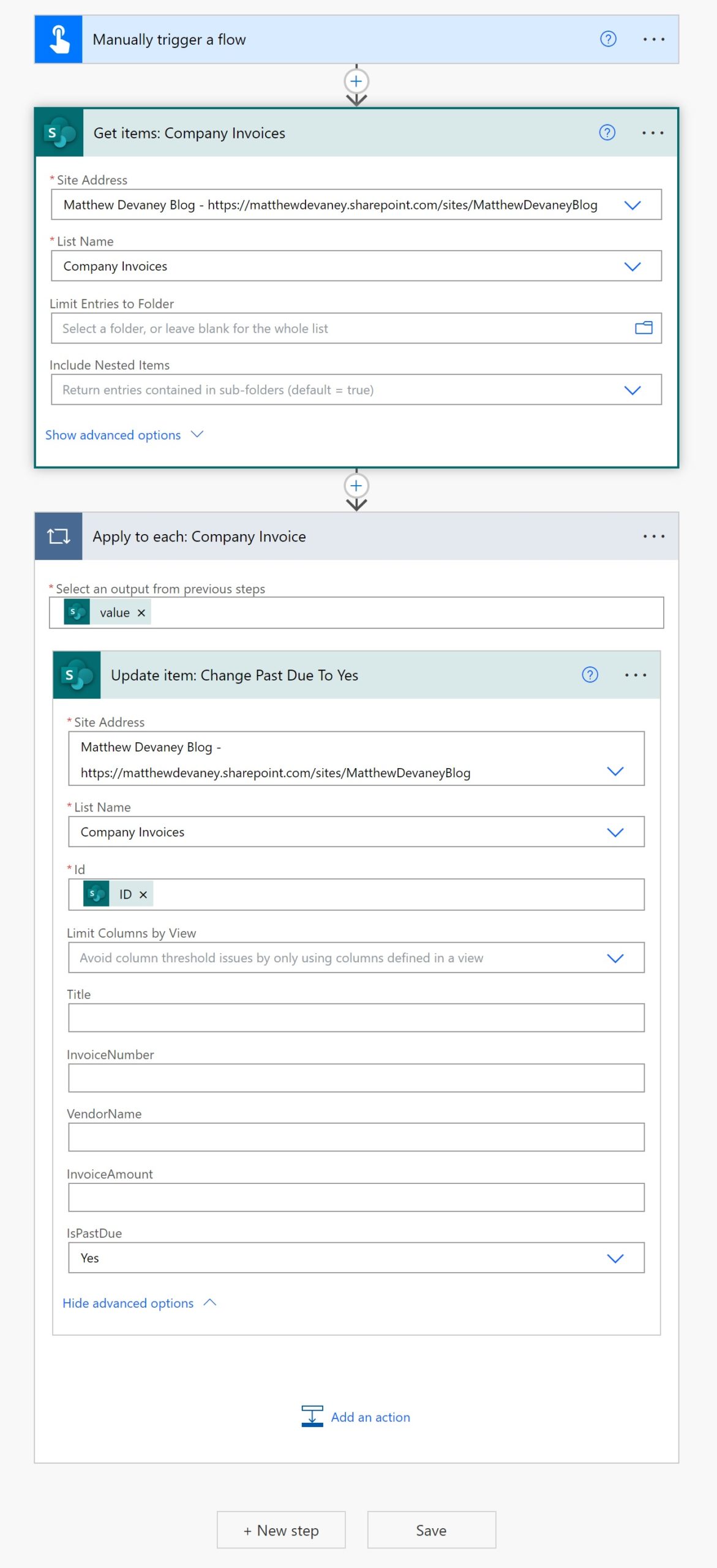Remove the value token from output field
The height and width of the screenshot is (1568, 717).
point(141,612)
